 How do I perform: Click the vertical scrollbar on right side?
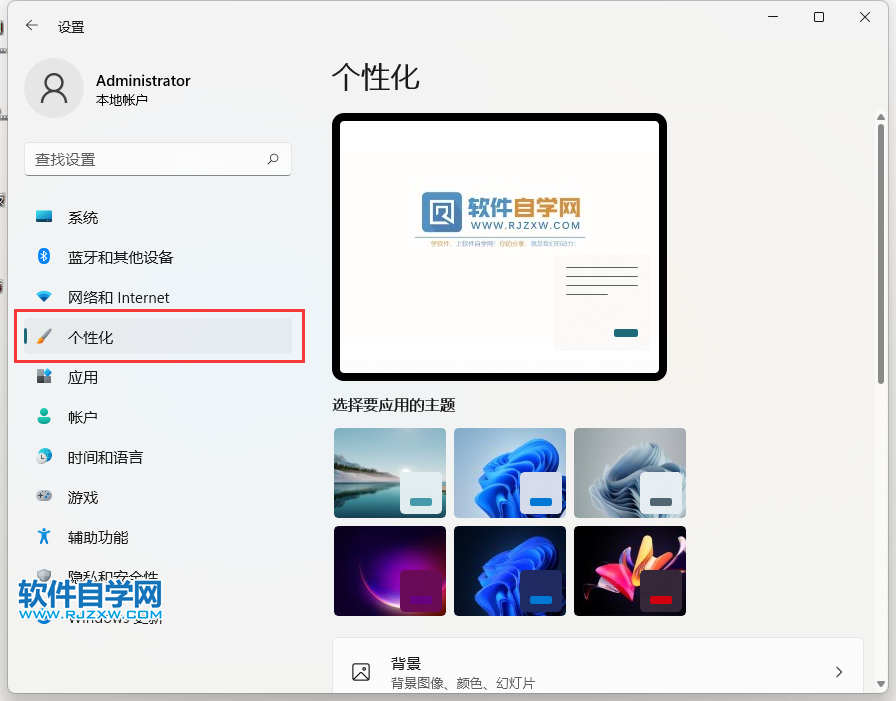tap(880, 250)
